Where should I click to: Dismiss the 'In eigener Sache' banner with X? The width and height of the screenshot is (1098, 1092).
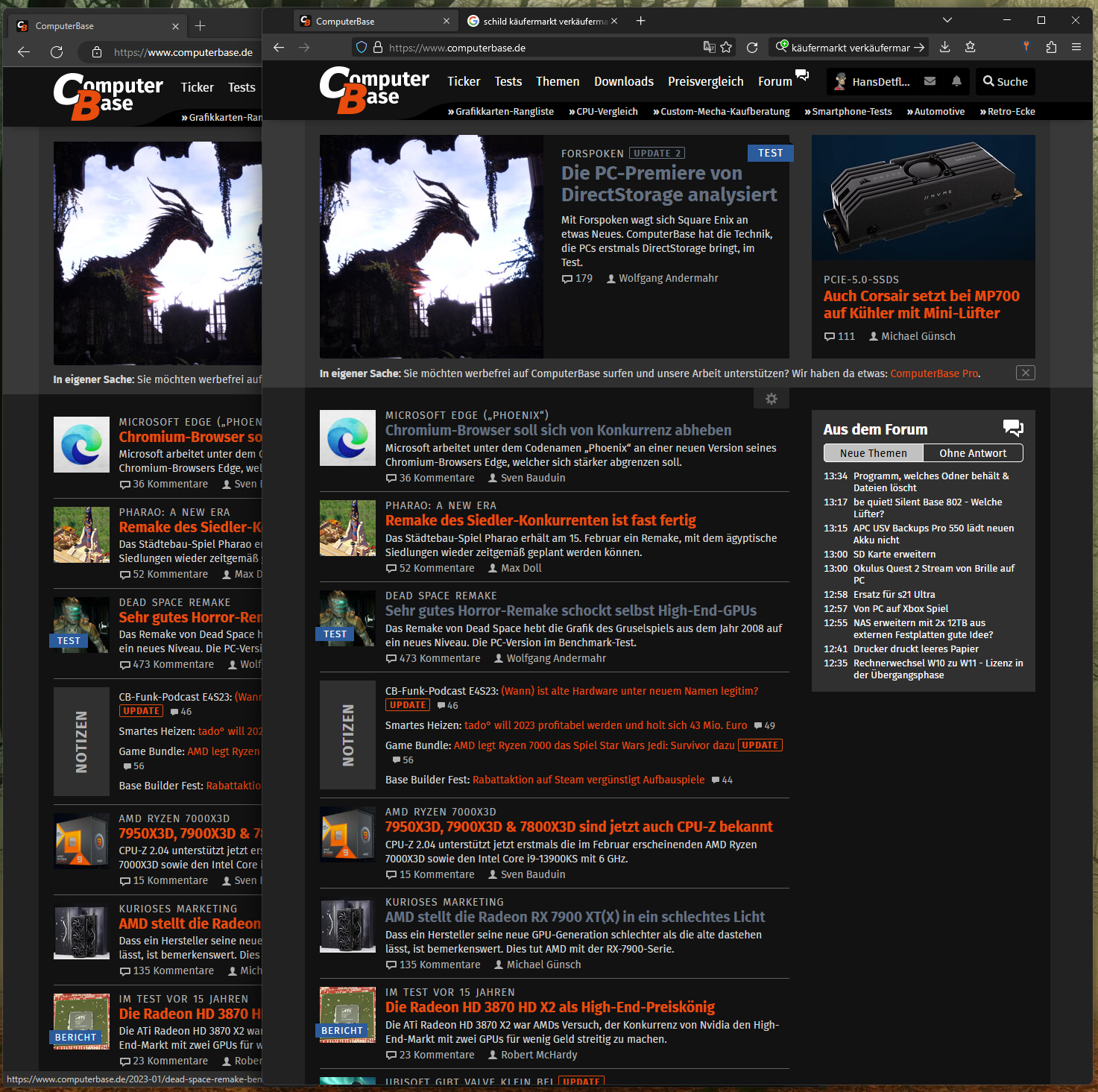pos(1026,373)
